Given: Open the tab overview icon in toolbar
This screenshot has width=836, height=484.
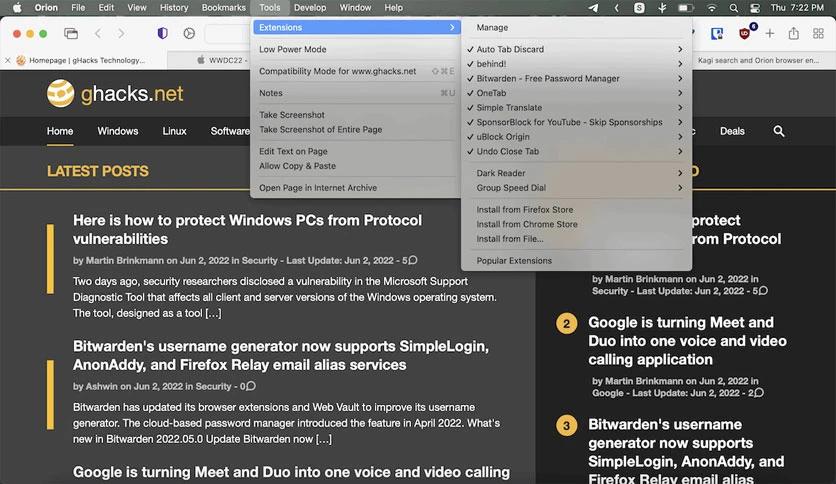Looking at the screenshot, I should pyautogui.click(x=71, y=34).
